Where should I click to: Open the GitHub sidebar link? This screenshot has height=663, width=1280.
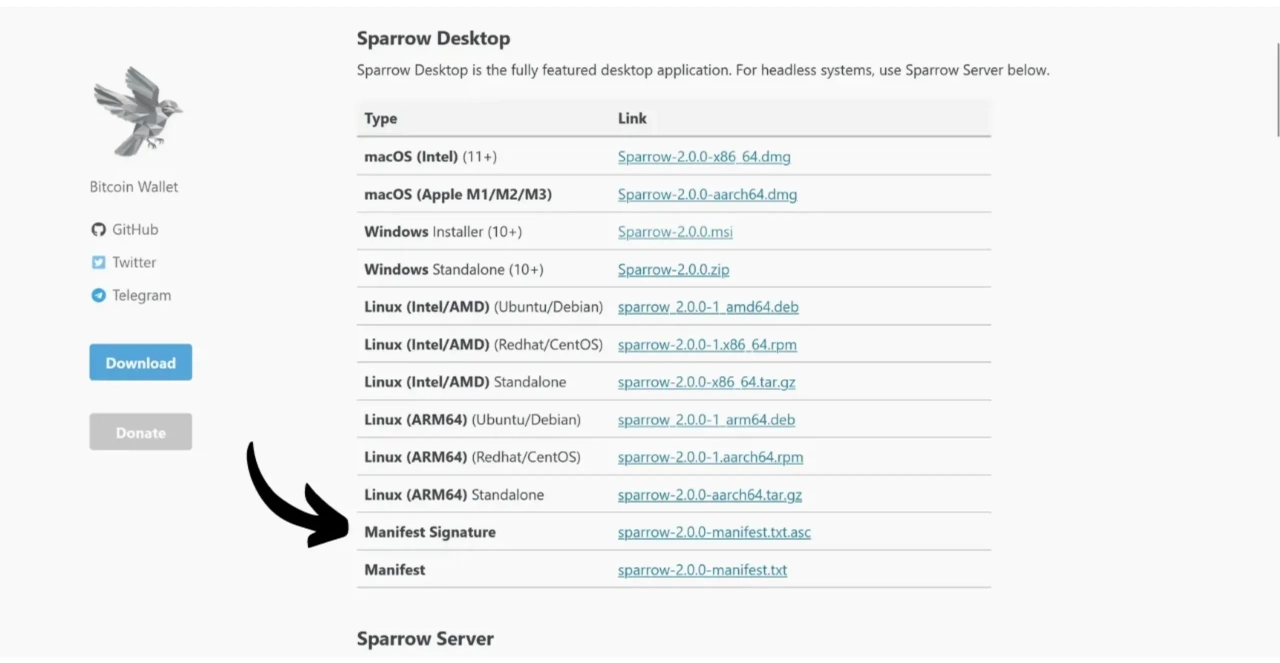click(x=135, y=230)
